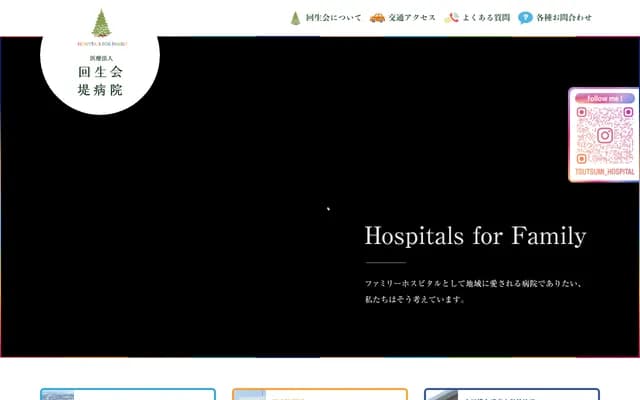Click the Instagram logo in the QR code
640x400 pixels.
tap(605, 136)
